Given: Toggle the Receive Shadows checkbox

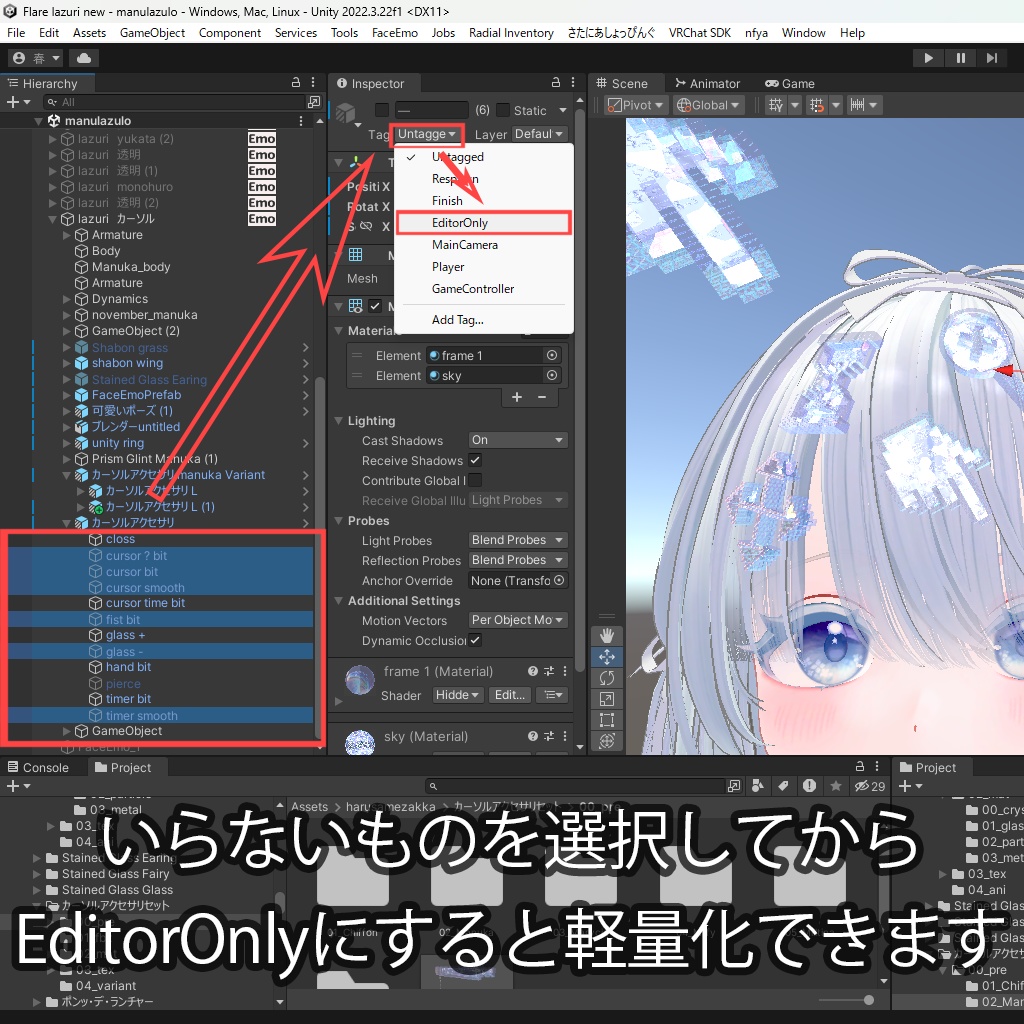Looking at the screenshot, I should [x=475, y=460].
